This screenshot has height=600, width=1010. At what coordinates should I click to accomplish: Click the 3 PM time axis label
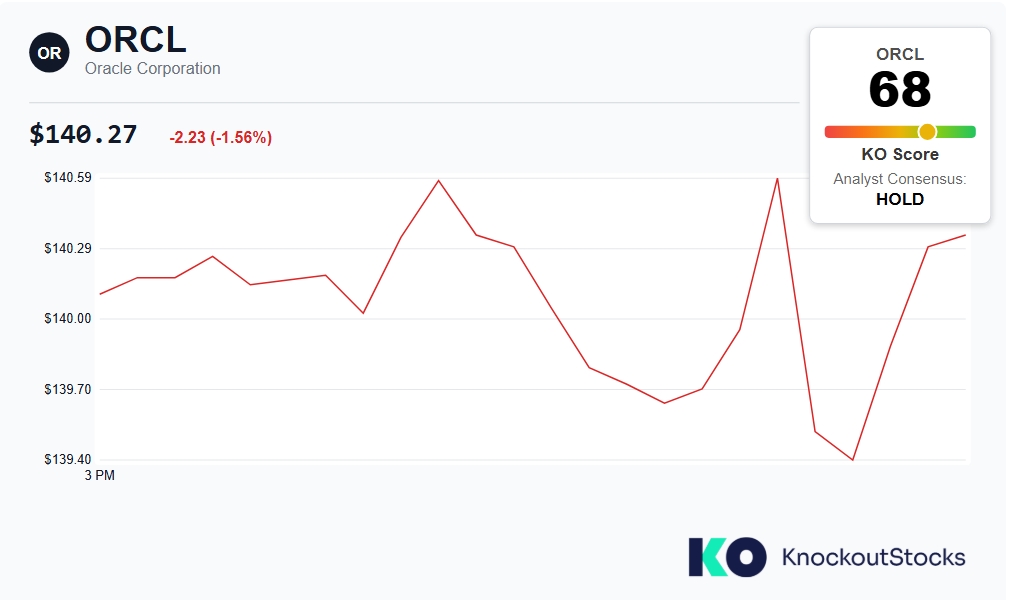click(x=100, y=476)
